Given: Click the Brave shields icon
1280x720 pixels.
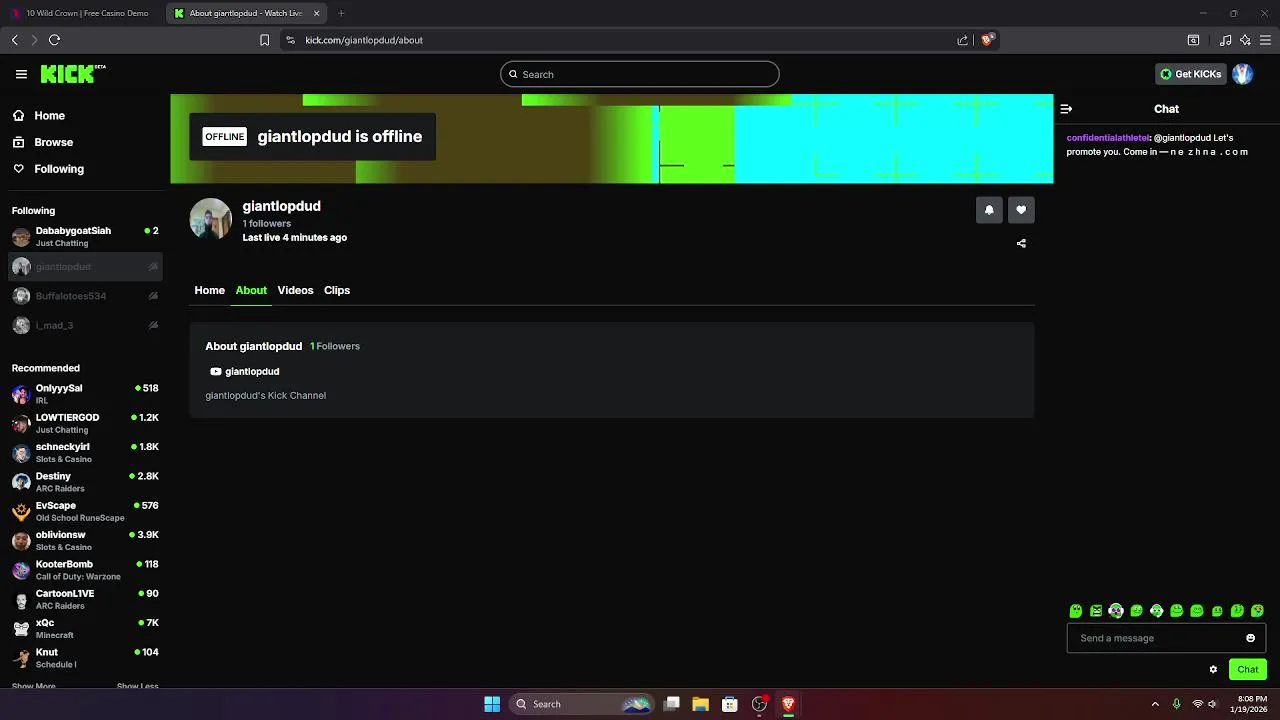Looking at the screenshot, I should 987,40.
